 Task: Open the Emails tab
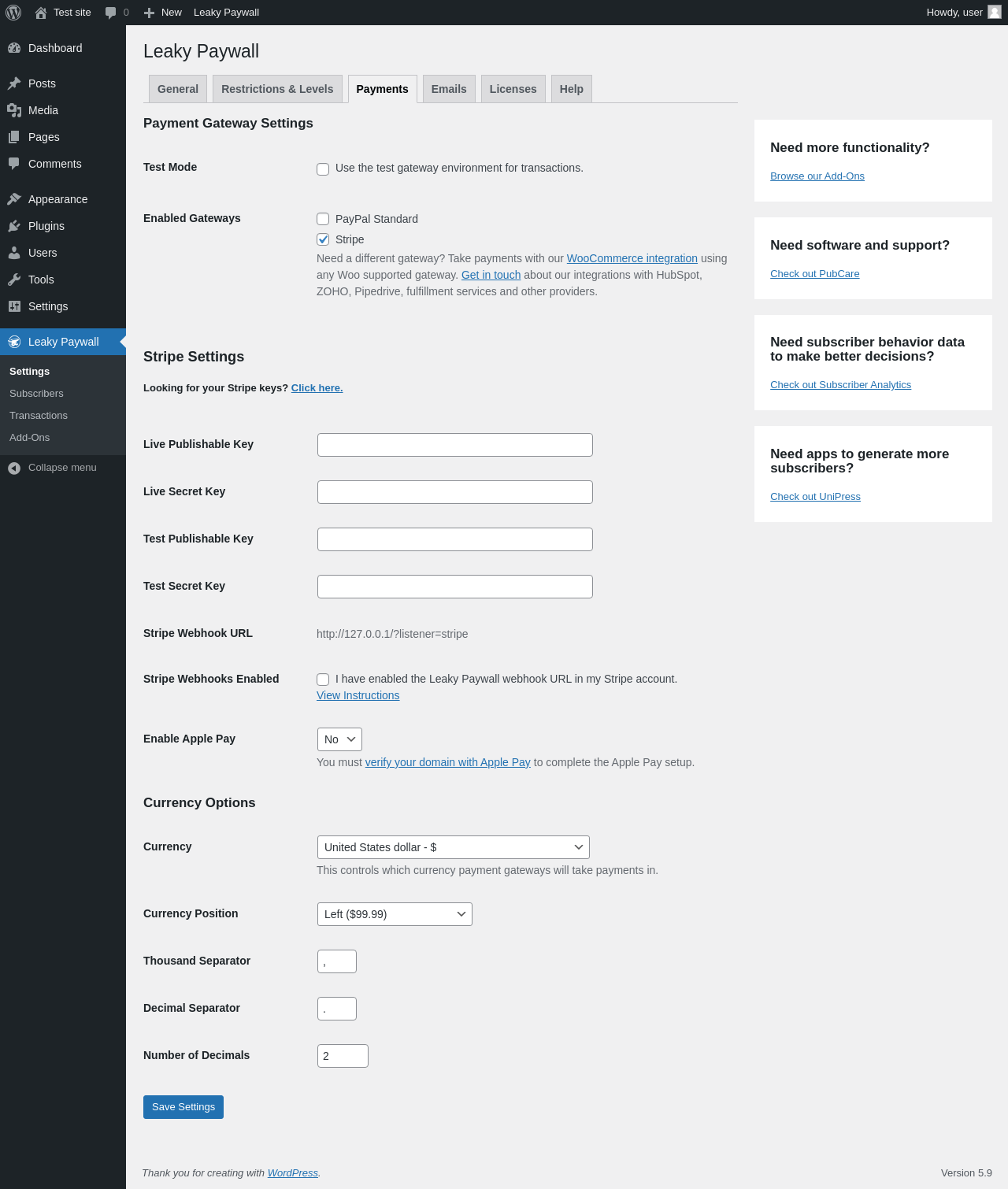[449, 89]
